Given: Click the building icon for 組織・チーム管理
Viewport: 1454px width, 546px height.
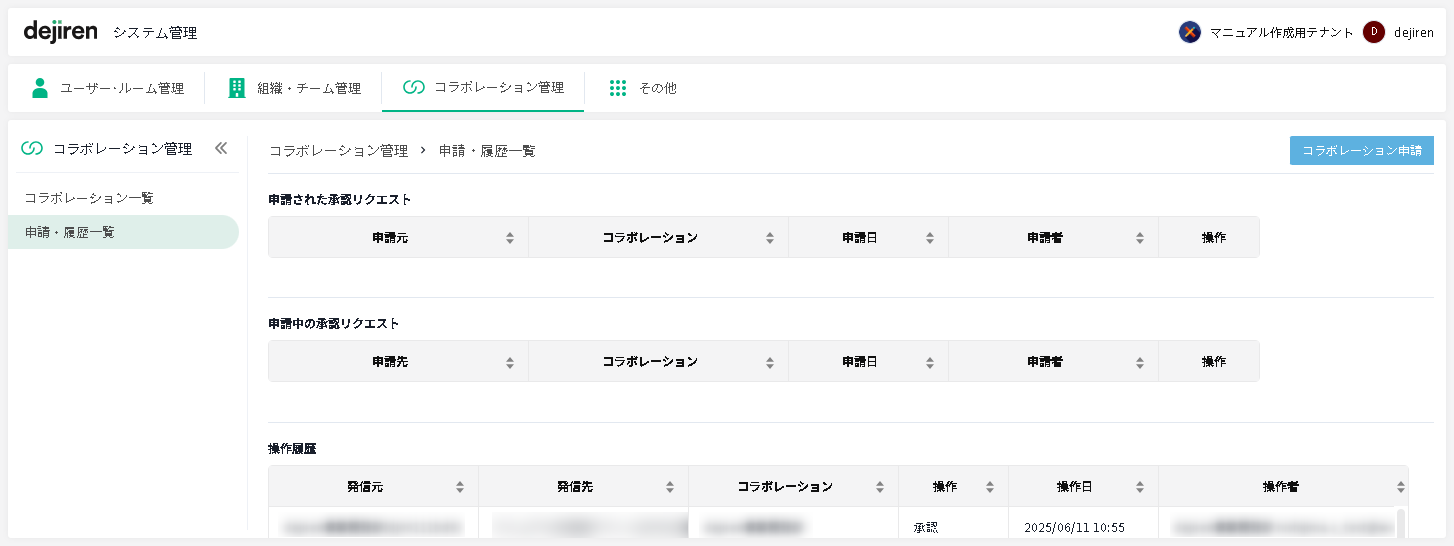Looking at the screenshot, I should click(x=237, y=88).
